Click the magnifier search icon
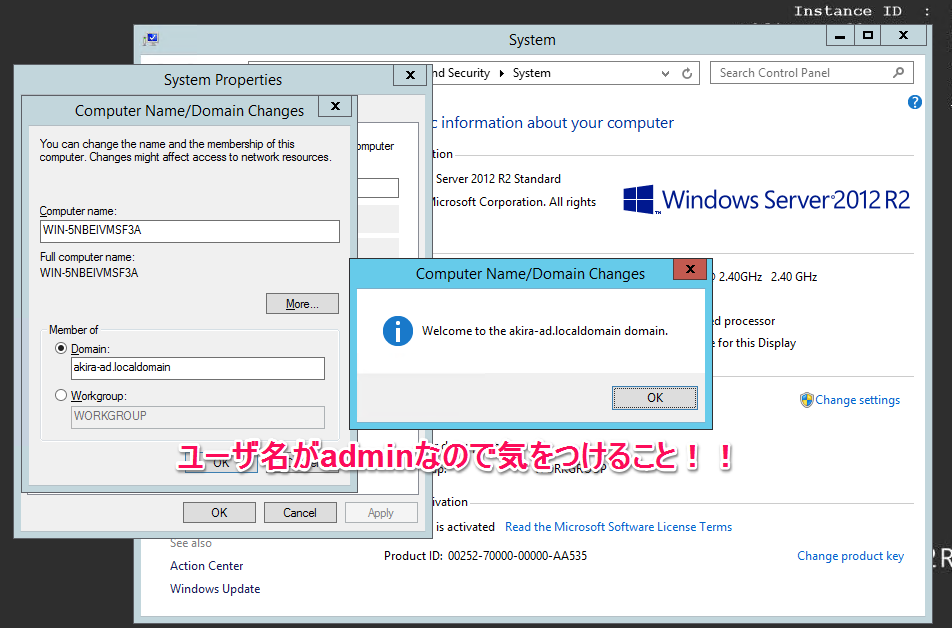952x628 pixels. 898,73
